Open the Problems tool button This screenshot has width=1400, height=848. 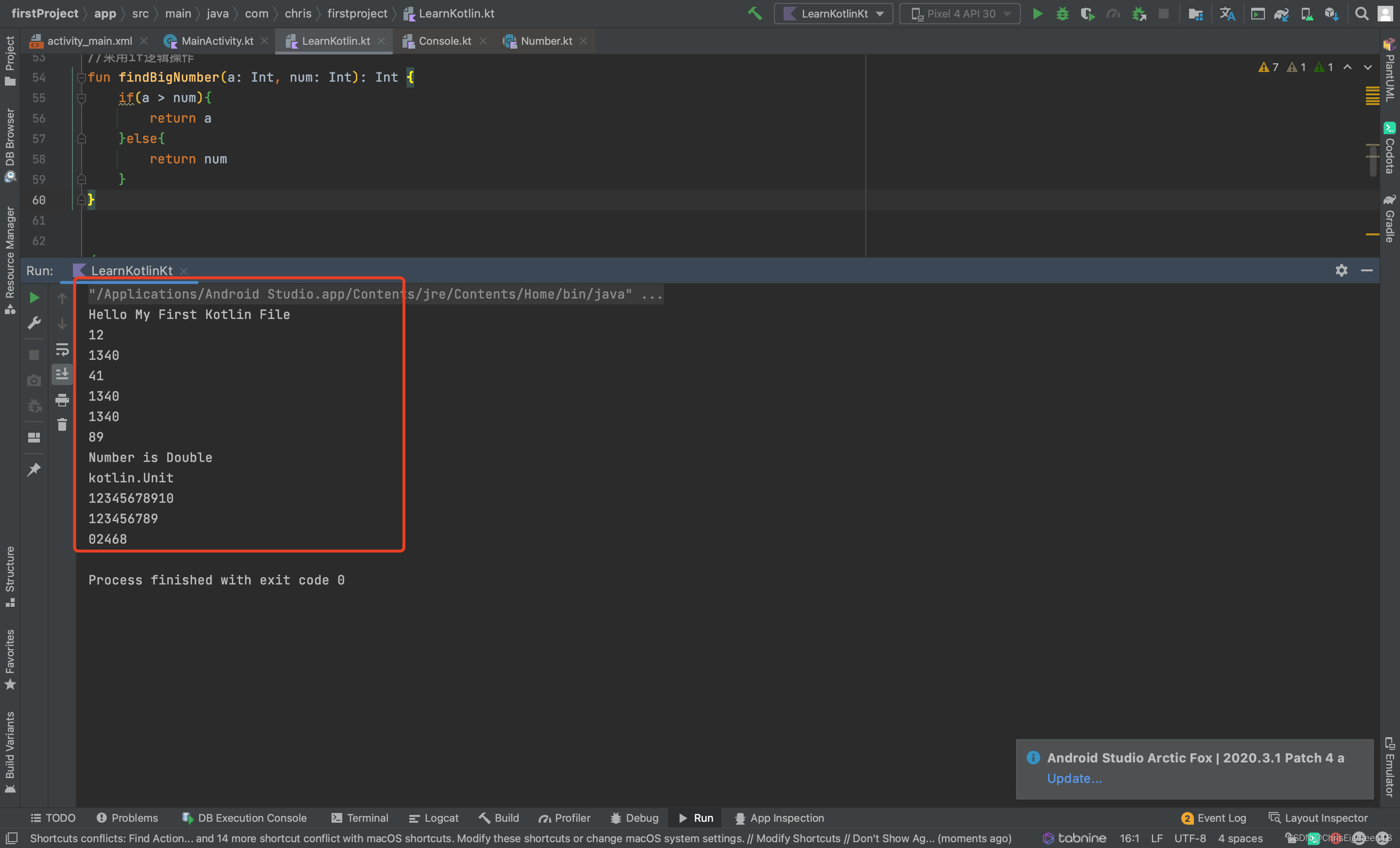(127, 817)
